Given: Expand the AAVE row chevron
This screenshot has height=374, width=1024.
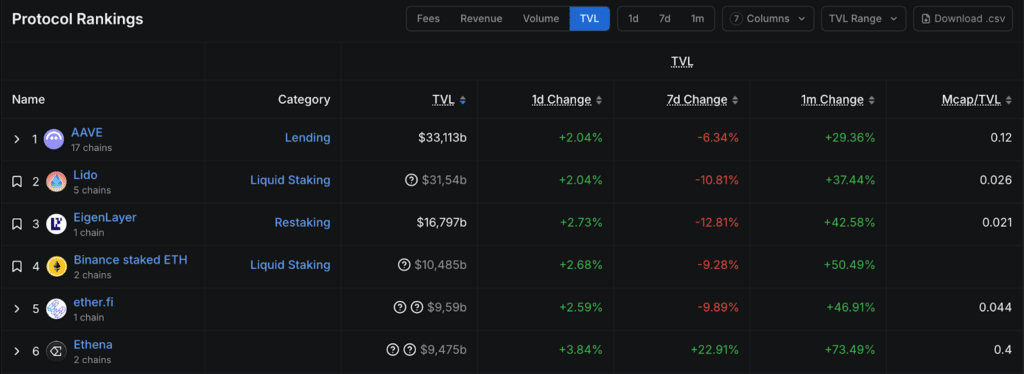Looking at the screenshot, I should pos(17,139).
